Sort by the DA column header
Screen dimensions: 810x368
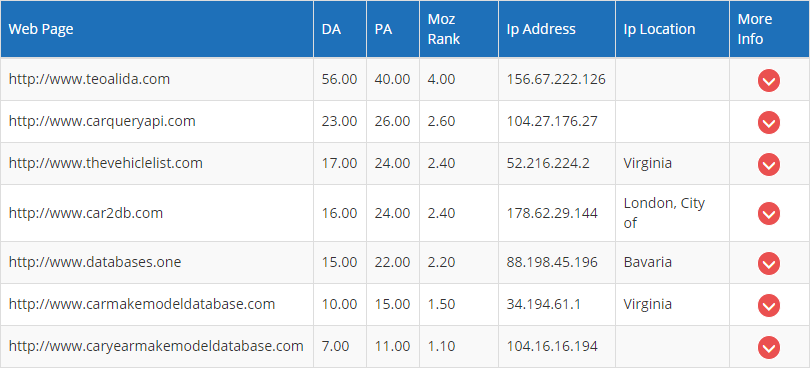tap(331, 29)
